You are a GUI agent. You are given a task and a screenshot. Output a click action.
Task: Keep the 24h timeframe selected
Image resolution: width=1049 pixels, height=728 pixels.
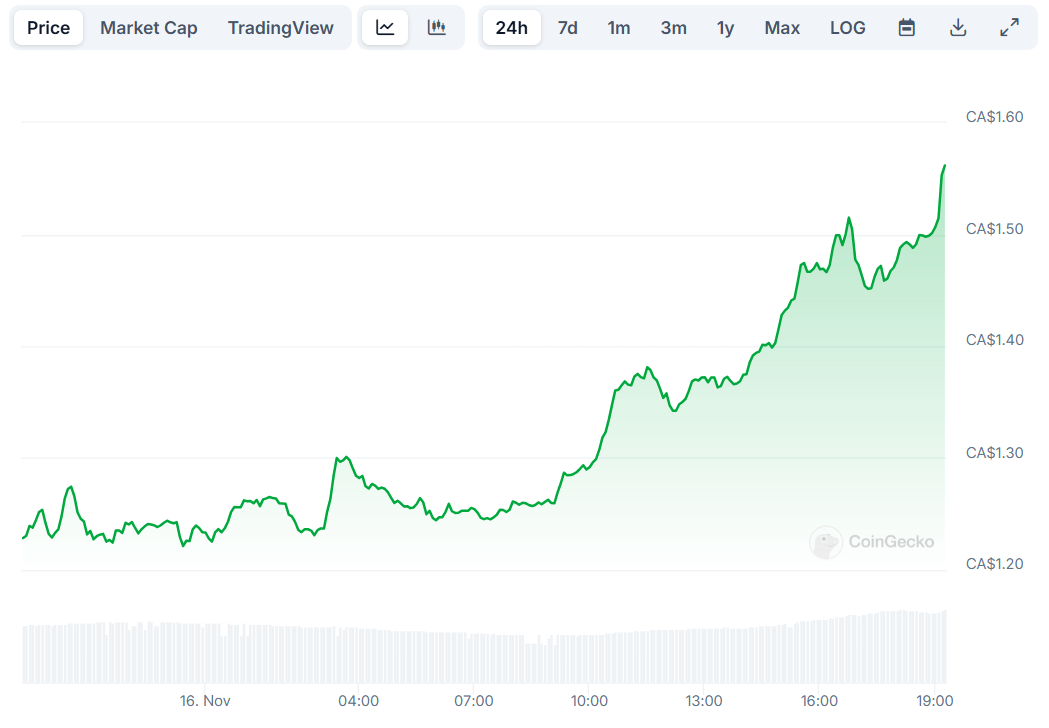pos(511,27)
